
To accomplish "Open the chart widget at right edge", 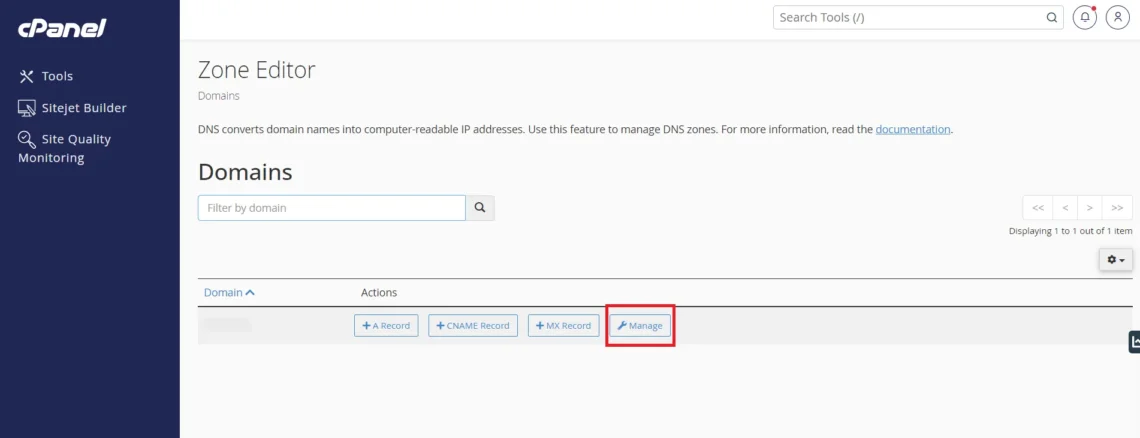I will pos(1134,342).
